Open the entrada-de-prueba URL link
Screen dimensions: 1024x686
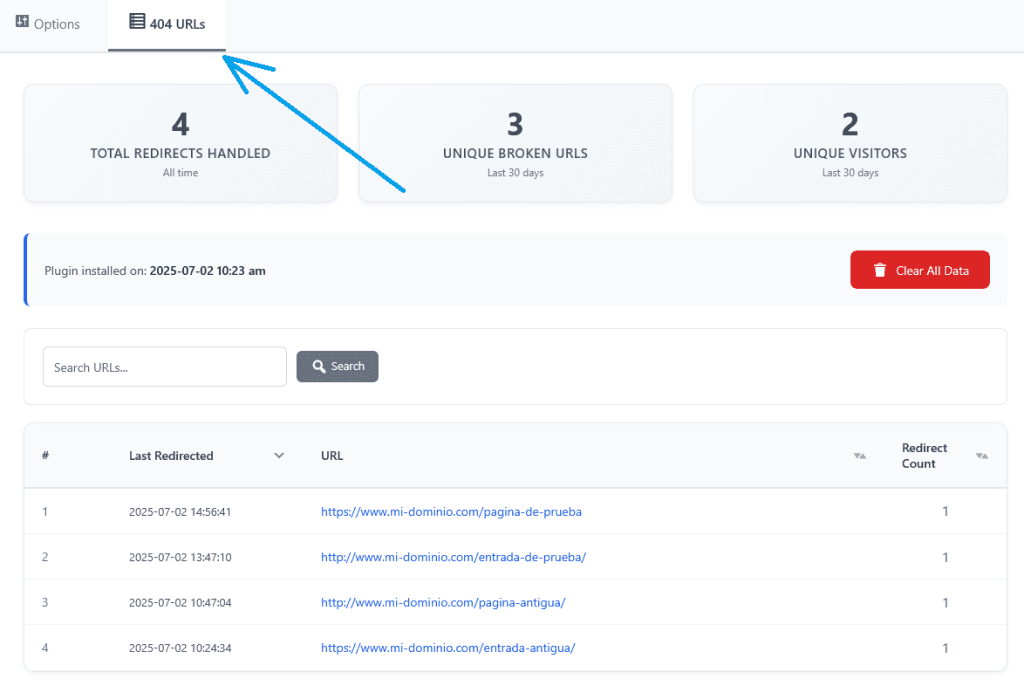pyautogui.click(x=453, y=557)
